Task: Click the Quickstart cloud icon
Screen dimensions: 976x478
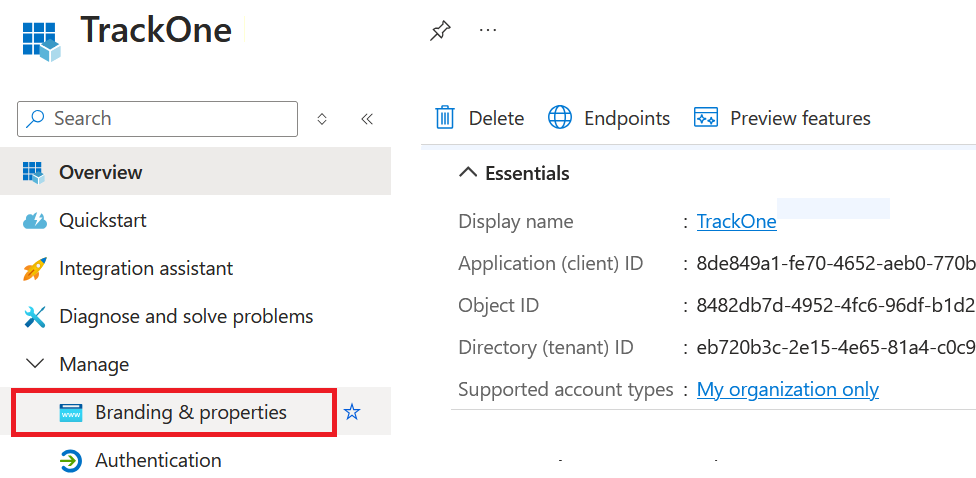Action: point(35,220)
